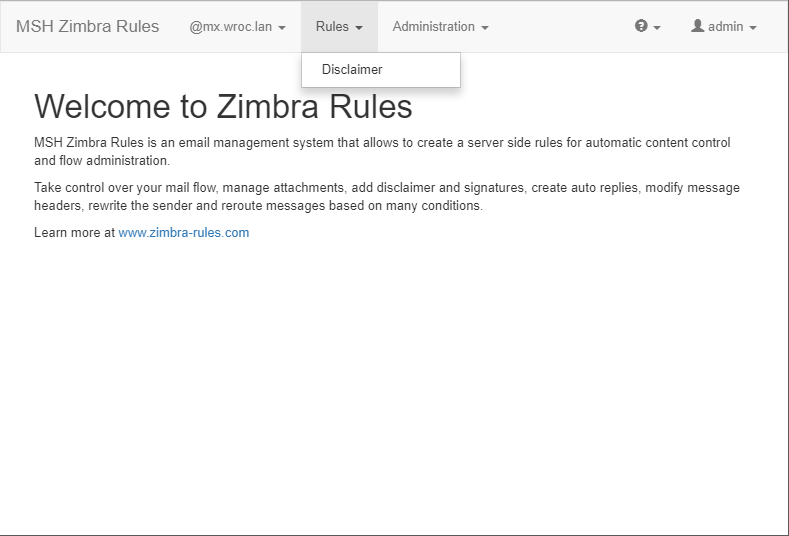Open the Administration menu label
The width and height of the screenshot is (789, 536).
click(434, 26)
